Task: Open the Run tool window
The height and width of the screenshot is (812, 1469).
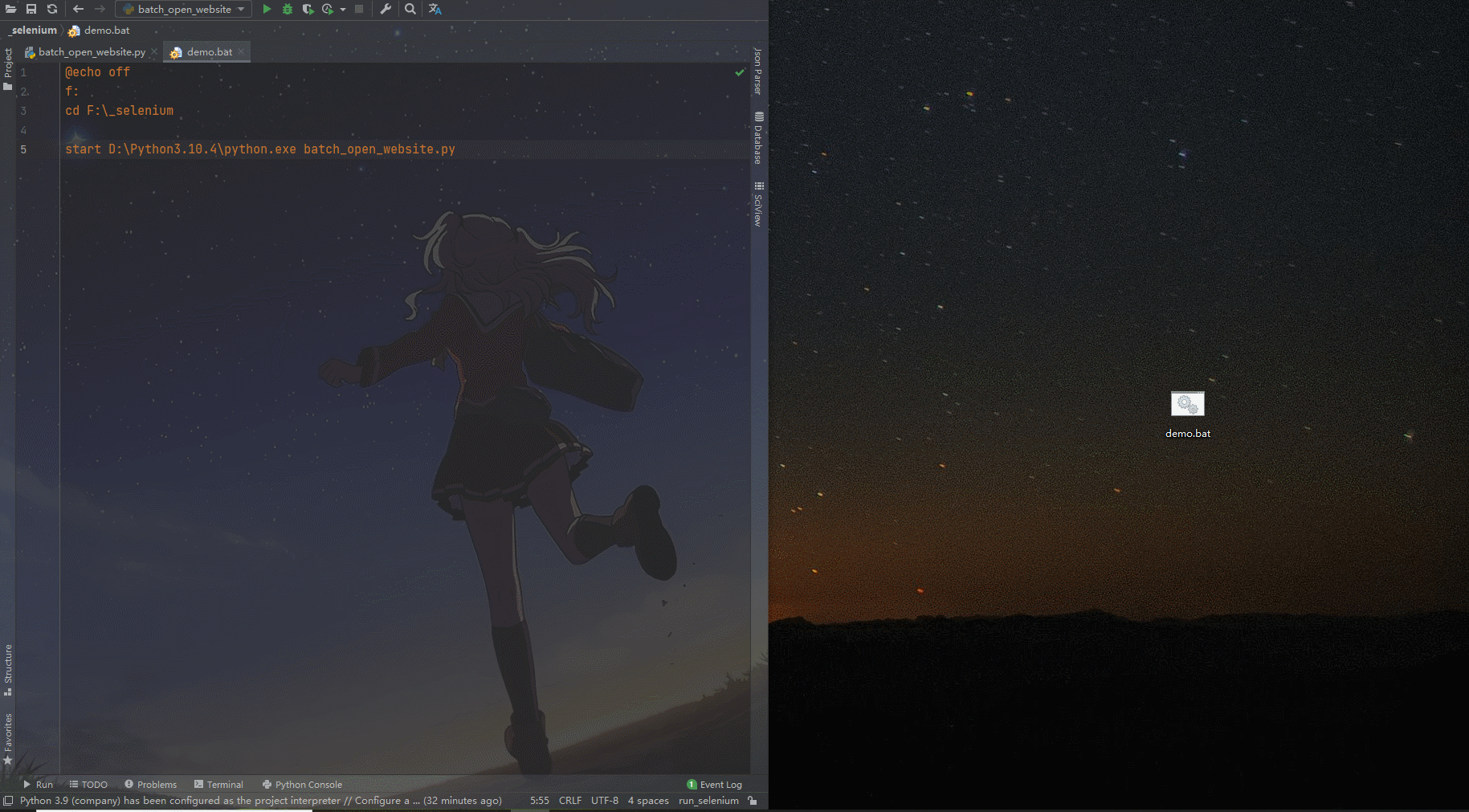Action: coord(38,785)
